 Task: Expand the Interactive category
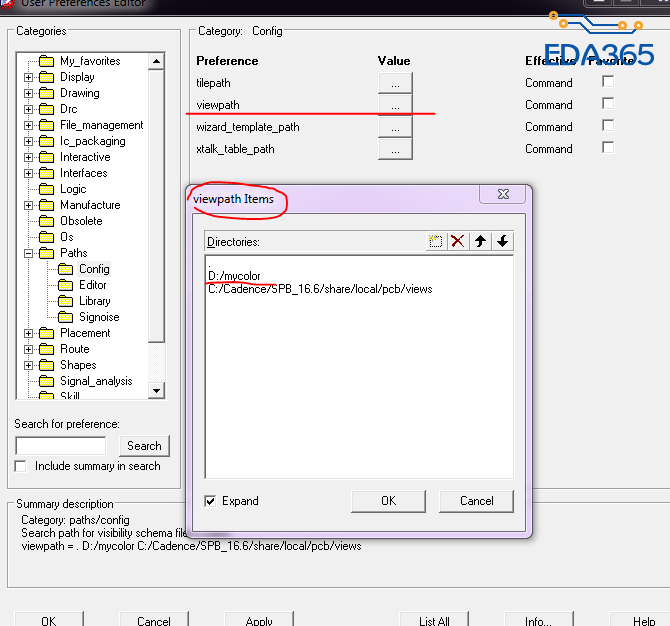(28, 157)
